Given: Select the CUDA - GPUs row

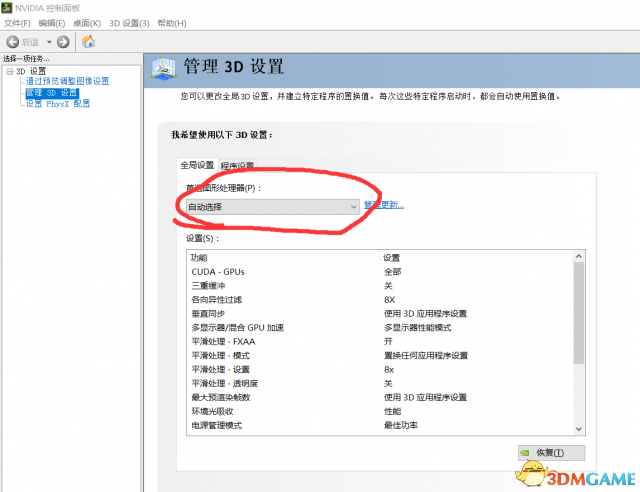Looking at the screenshot, I should tap(380, 272).
